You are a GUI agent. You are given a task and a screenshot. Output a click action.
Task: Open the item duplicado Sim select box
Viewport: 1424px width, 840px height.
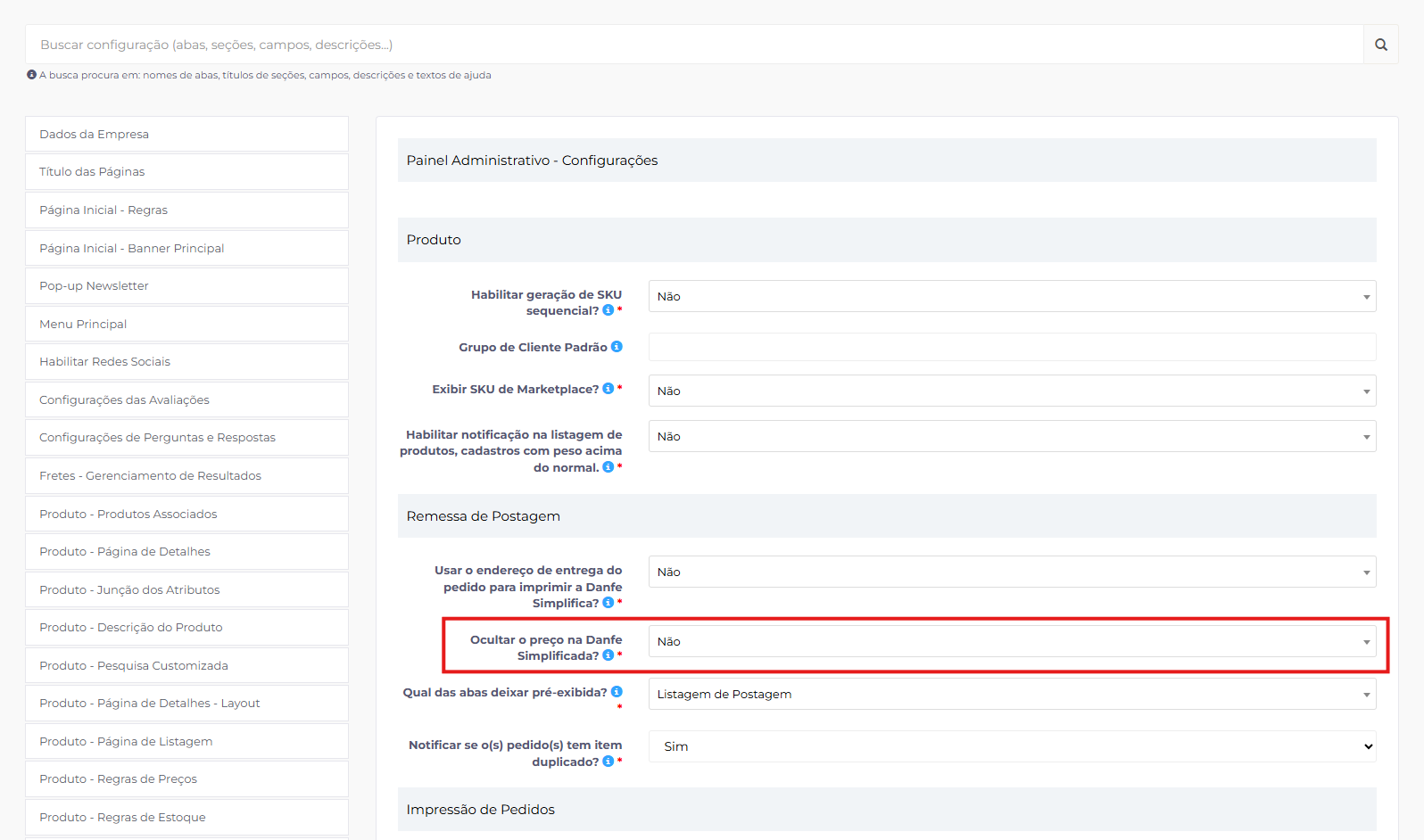click(1011, 747)
